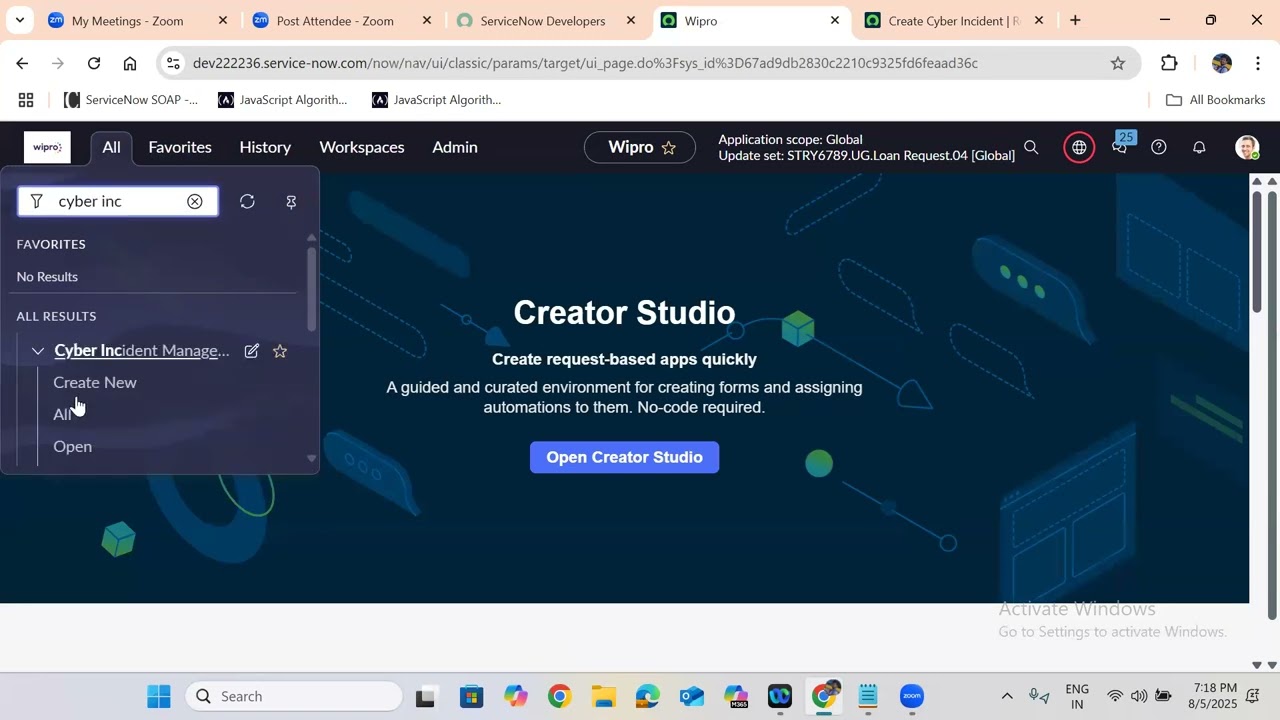Click the navigator panel scrollbar
The width and height of the screenshot is (1280, 720).
tap(311, 290)
